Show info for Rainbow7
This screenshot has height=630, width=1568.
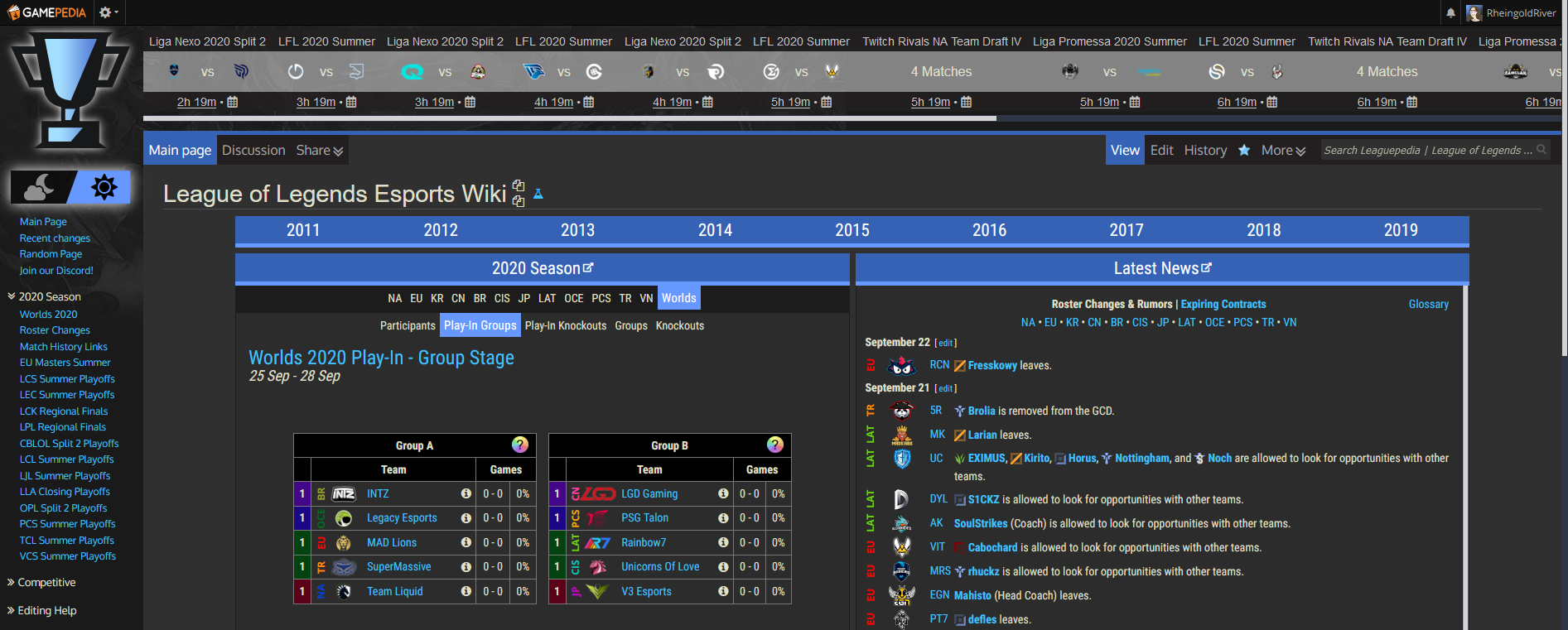click(723, 542)
